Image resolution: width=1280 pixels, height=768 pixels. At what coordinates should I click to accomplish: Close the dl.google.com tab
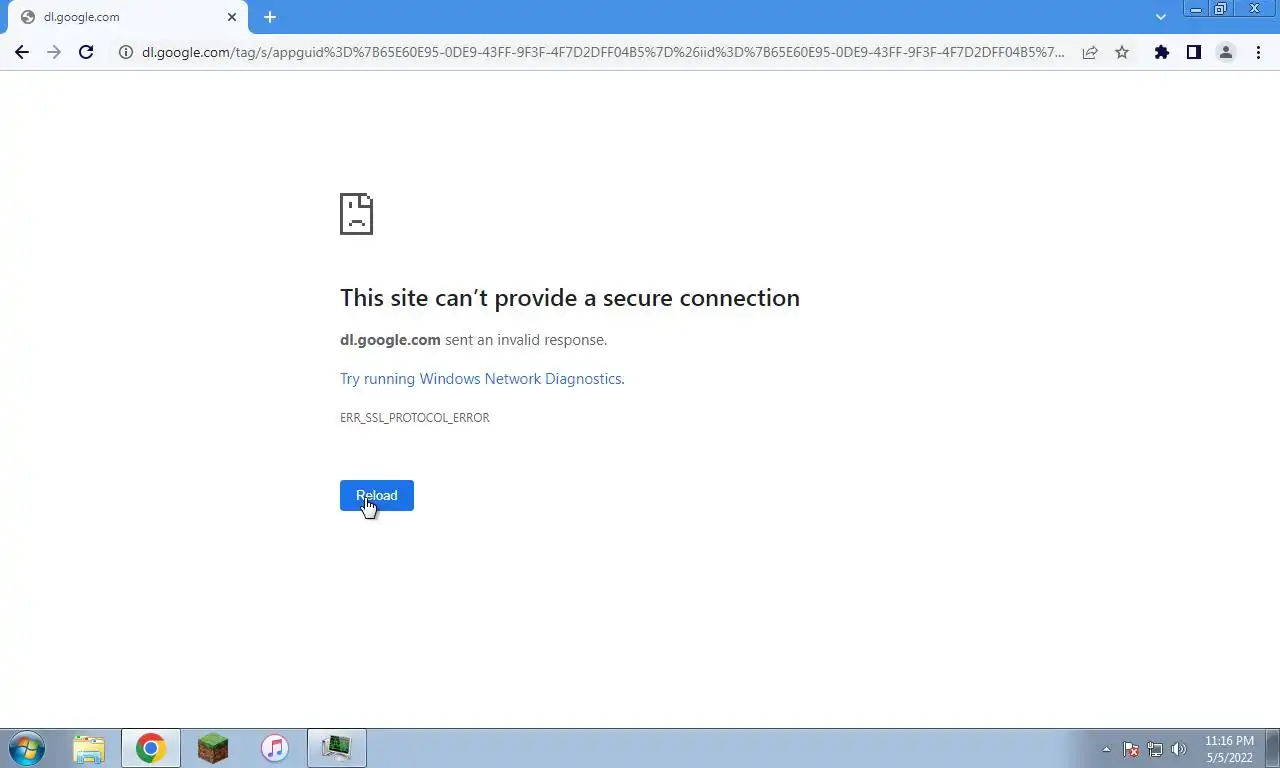pos(232,17)
